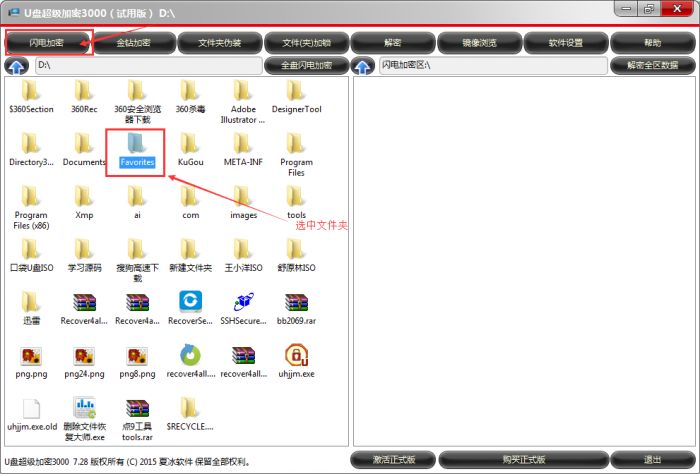The height and width of the screenshot is (474, 700).
Task: Select the png24.png image file
Action: click(x=83, y=356)
